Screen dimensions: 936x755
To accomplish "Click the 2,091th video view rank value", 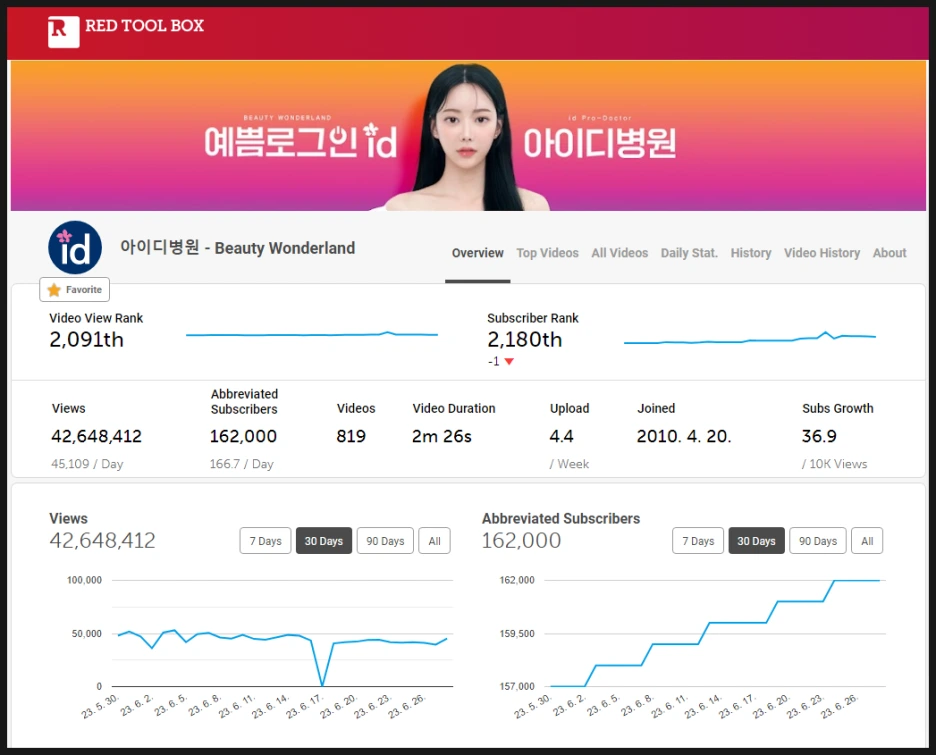I will point(87,340).
